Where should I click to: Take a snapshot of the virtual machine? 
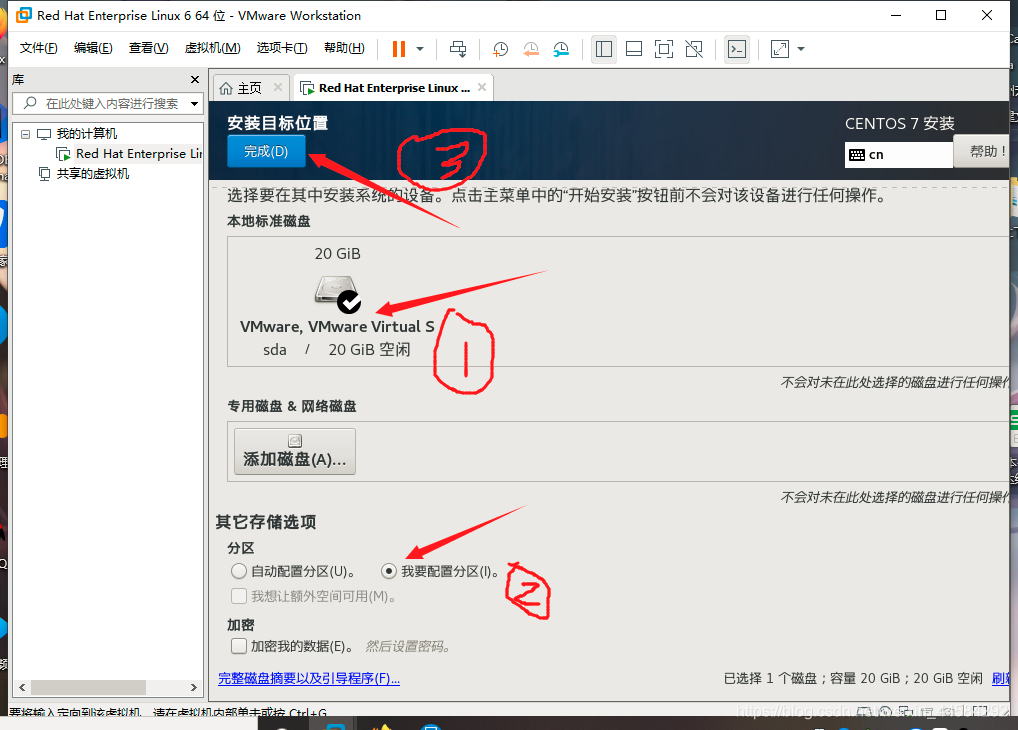point(500,49)
